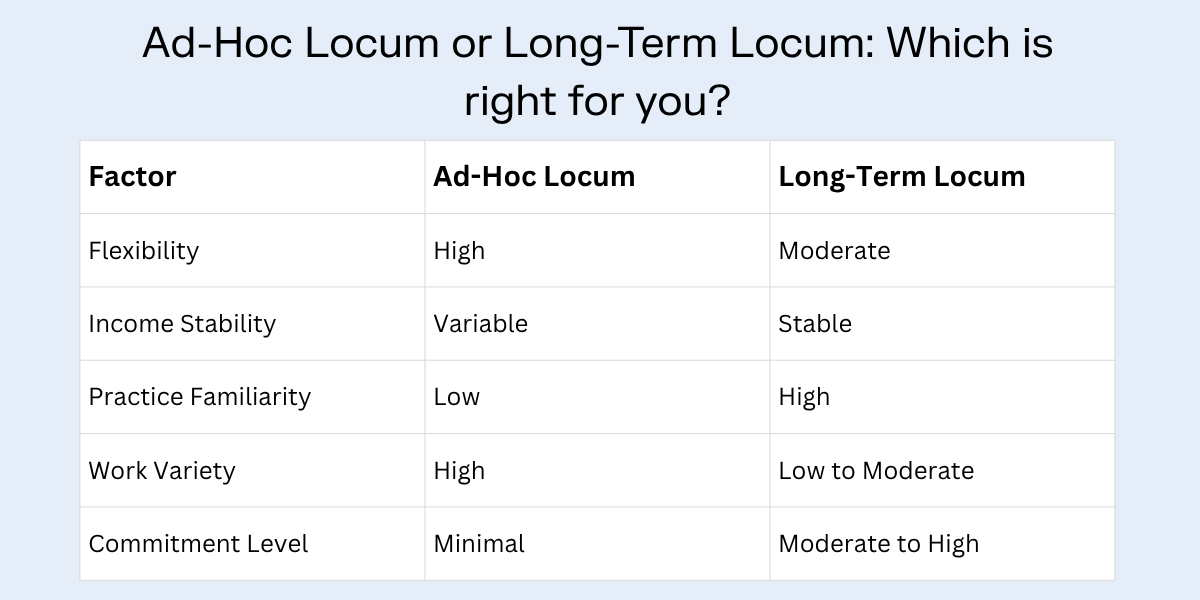Click the 'High' cell in Work Variety row
This screenshot has width=1200, height=600.
[459, 470]
